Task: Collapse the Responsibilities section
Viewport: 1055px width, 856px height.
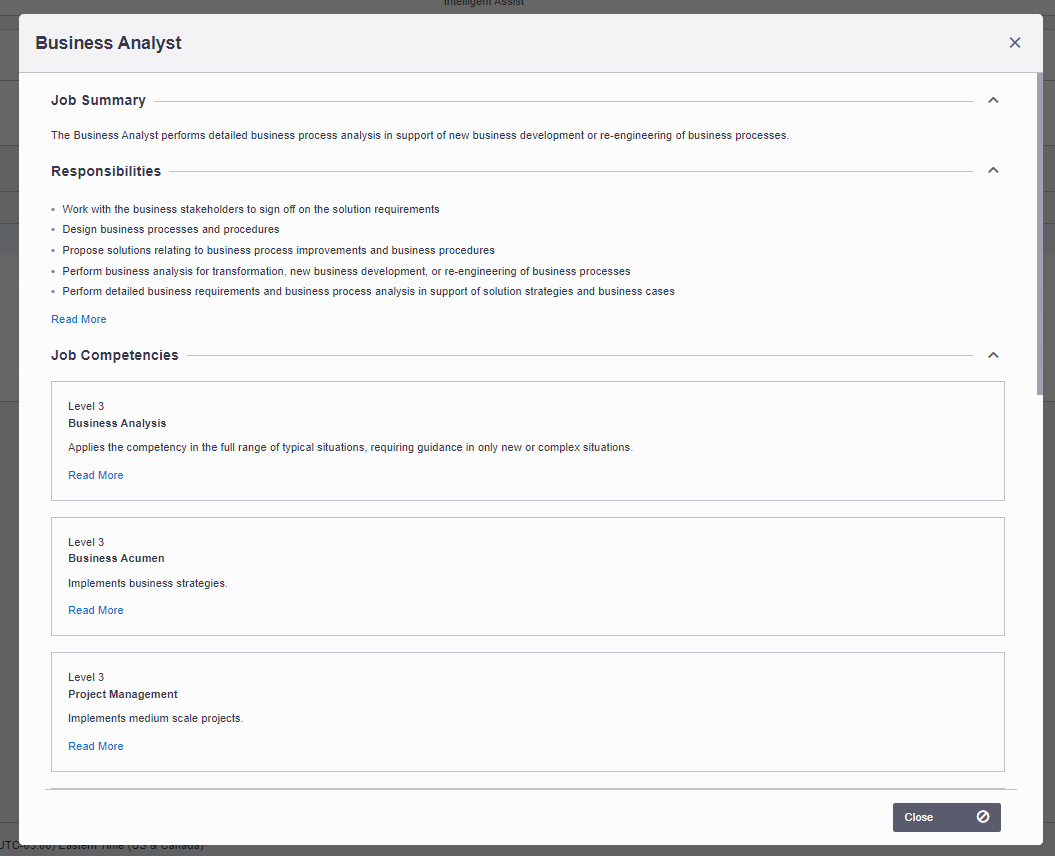Action: tap(993, 170)
